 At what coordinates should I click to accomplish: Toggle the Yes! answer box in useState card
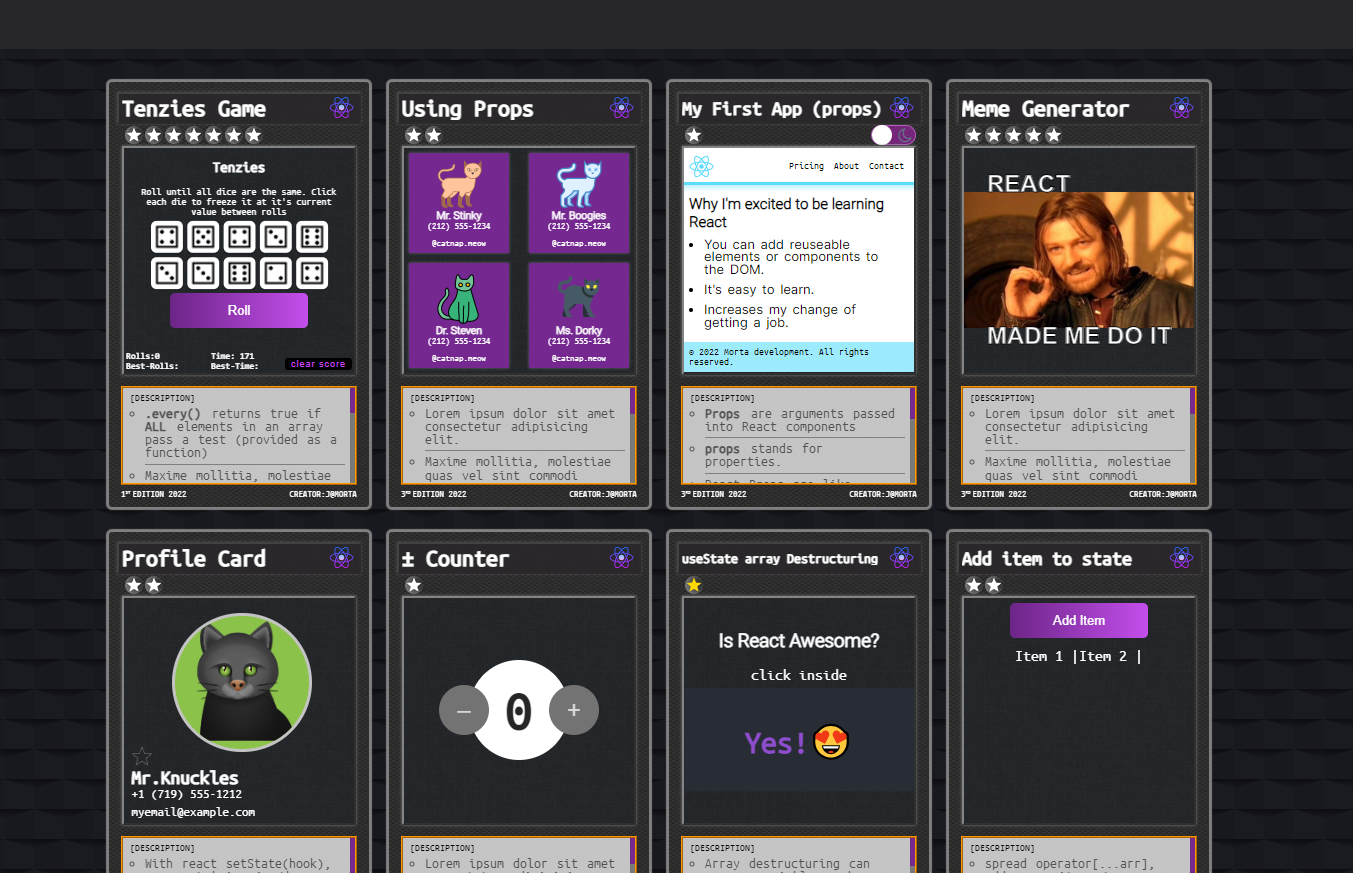pos(799,740)
